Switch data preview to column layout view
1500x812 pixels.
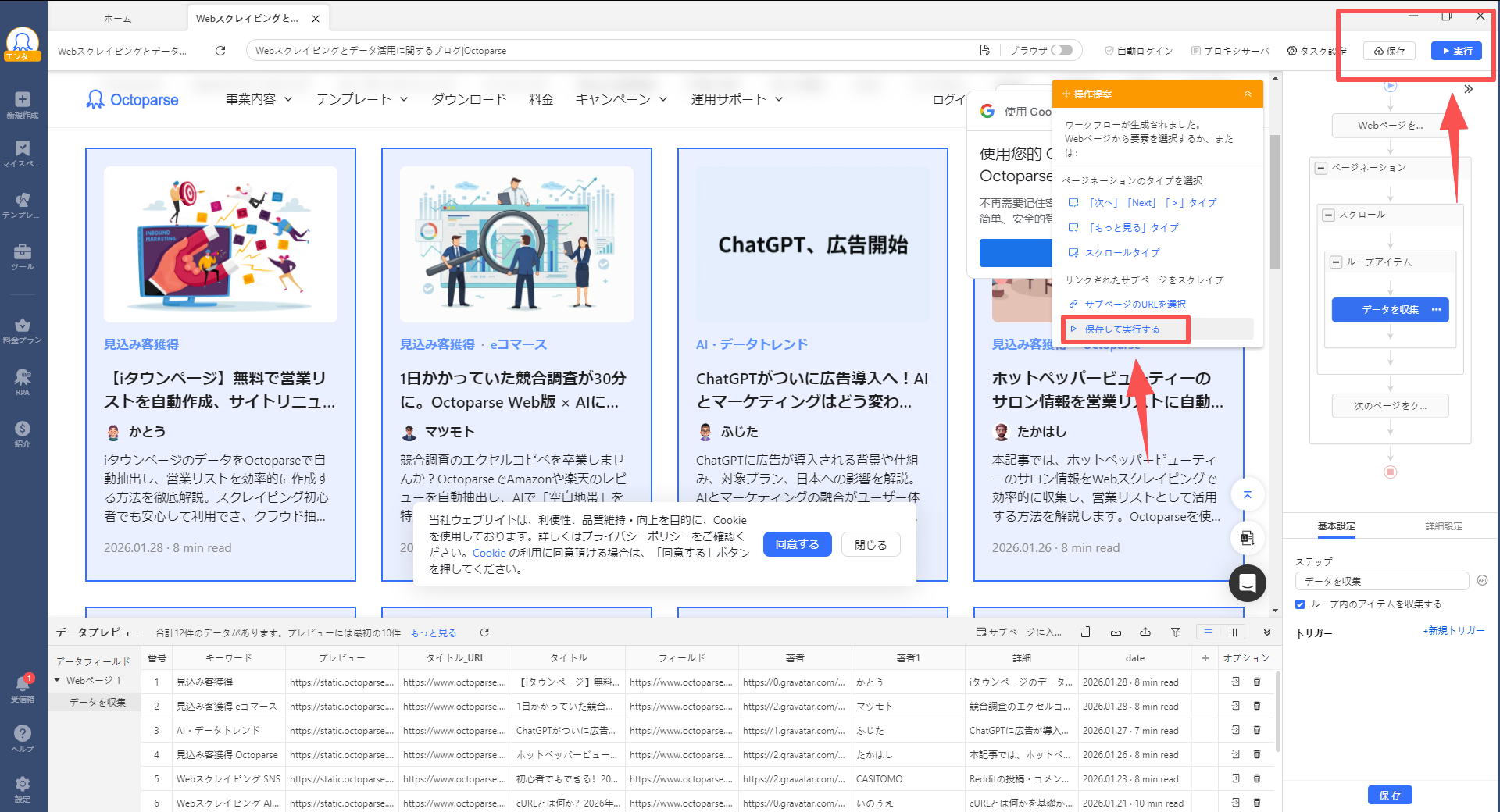coord(1233,632)
